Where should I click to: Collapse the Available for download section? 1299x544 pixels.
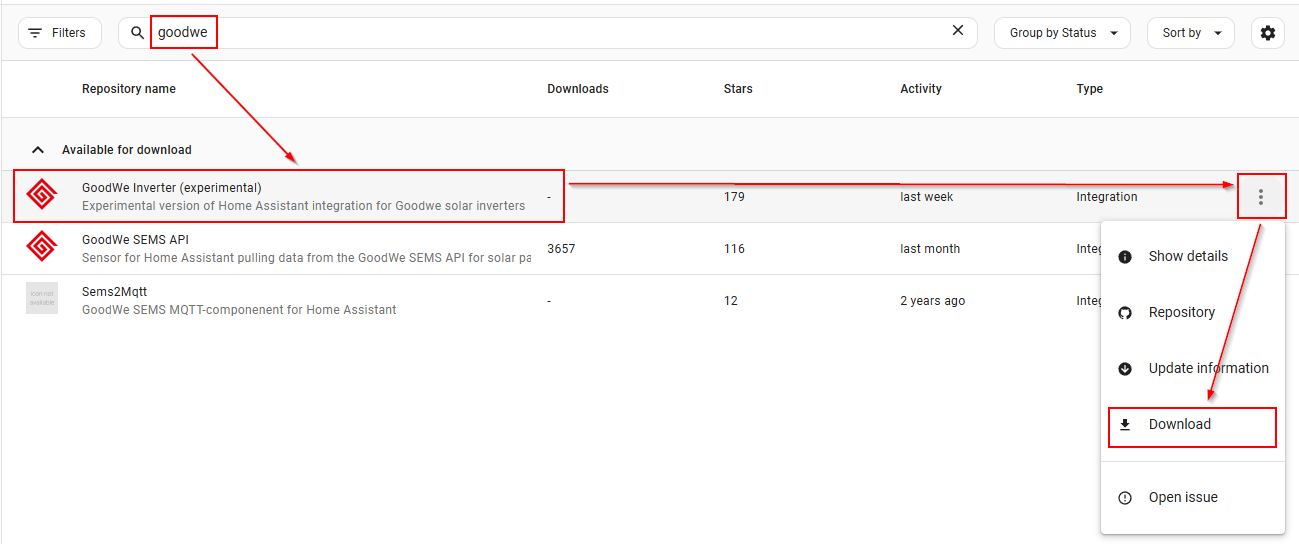pyautogui.click(x=38, y=150)
